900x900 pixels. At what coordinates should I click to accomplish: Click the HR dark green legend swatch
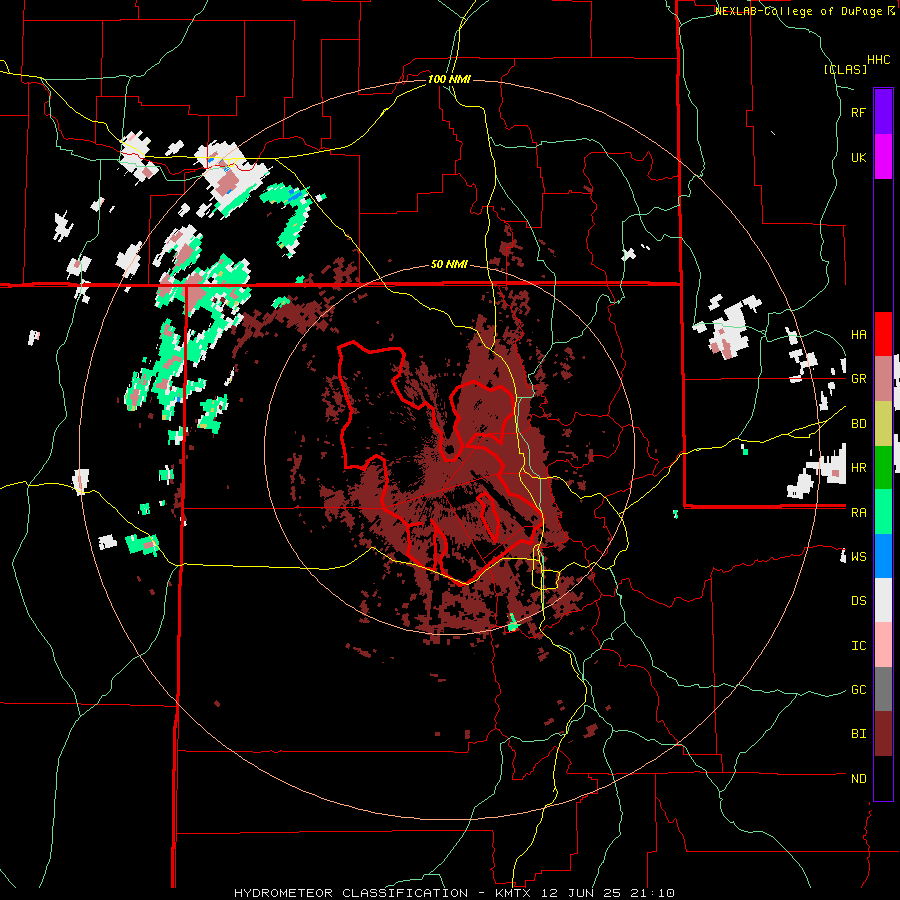(x=883, y=468)
